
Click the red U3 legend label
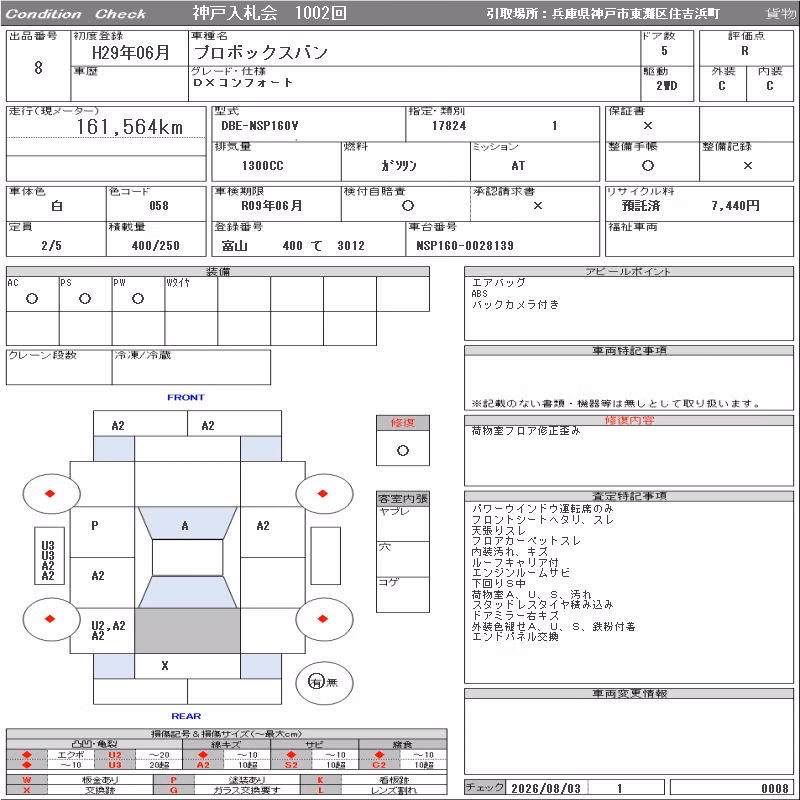(x=115, y=764)
